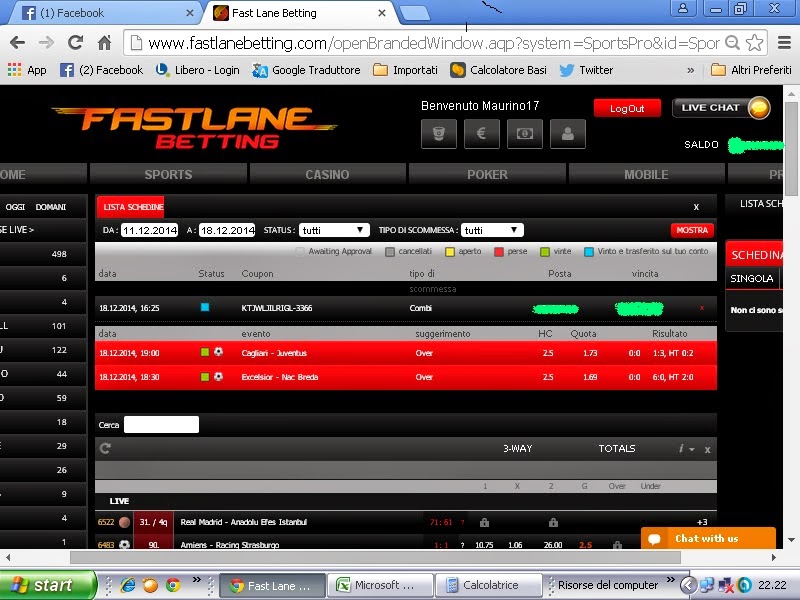Open the SPORTS navigation tab
The image size is (800, 600).
point(168,174)
